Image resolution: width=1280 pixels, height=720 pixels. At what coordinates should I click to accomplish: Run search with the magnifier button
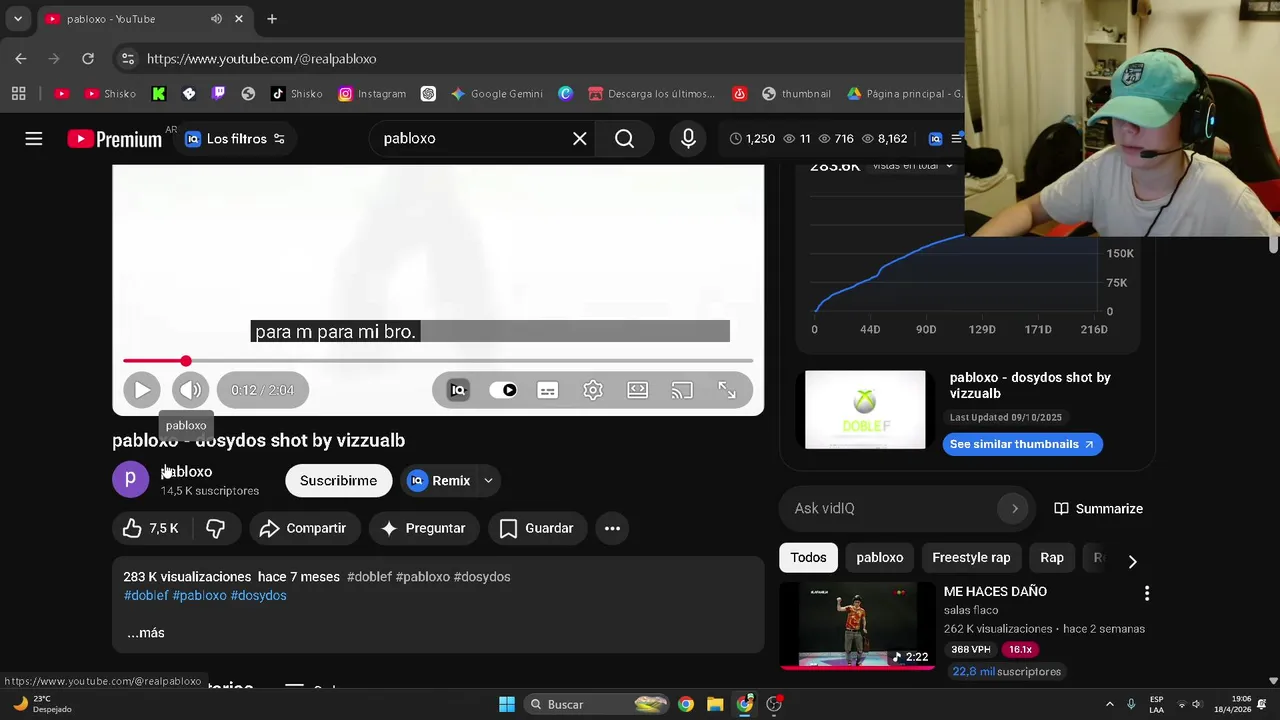(x=624, y=139)
